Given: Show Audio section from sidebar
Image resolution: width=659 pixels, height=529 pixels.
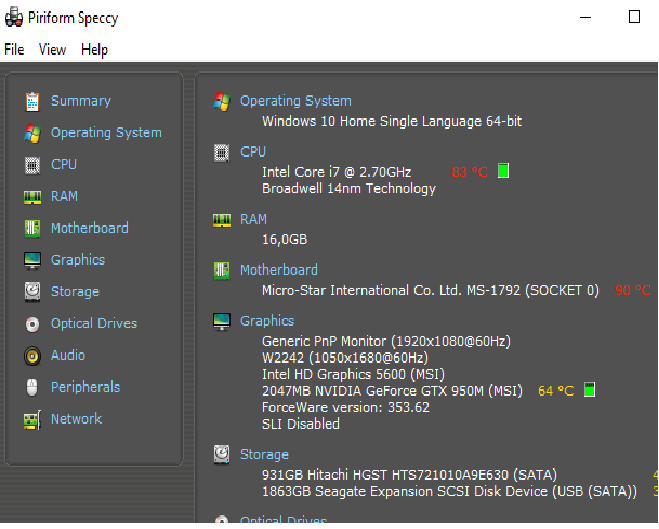Looking at the screenshot, I should (68, 355).
